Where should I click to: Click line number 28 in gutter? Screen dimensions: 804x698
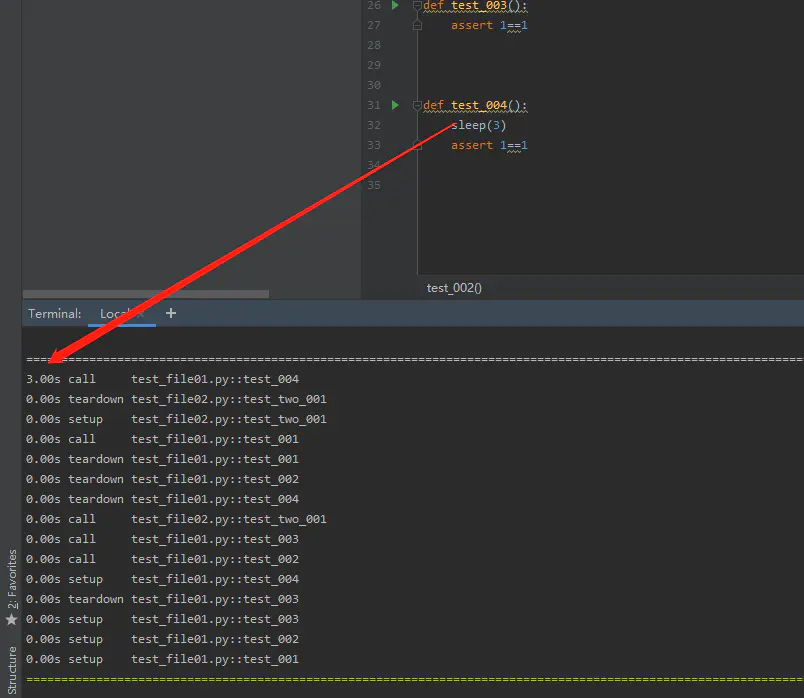374,46
